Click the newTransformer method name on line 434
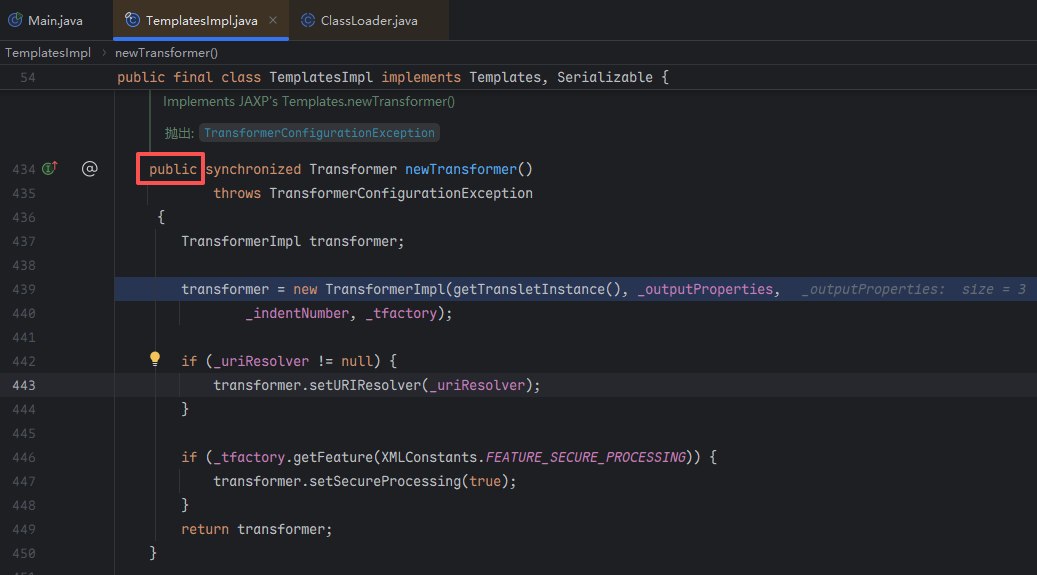The image size is (1037, 575). pos(461,169)
